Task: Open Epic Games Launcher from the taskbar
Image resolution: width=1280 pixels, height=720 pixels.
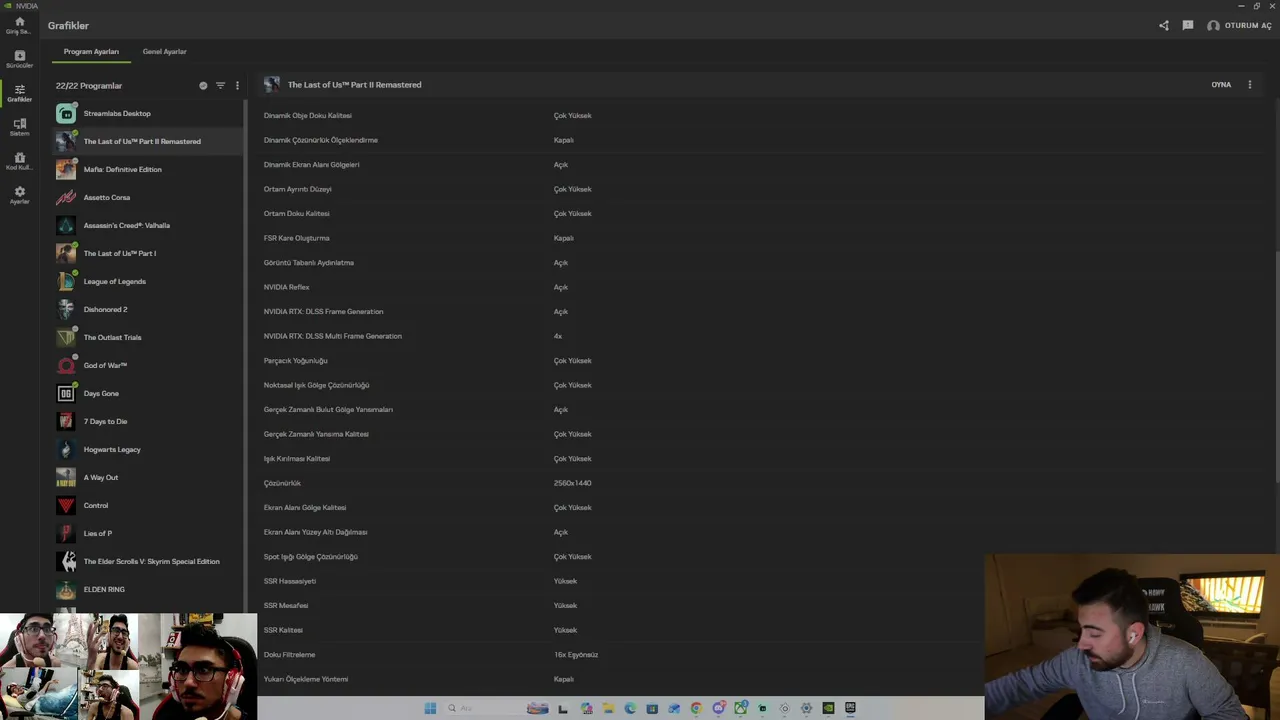Action: pyautogui.click(x=850, y=708)
